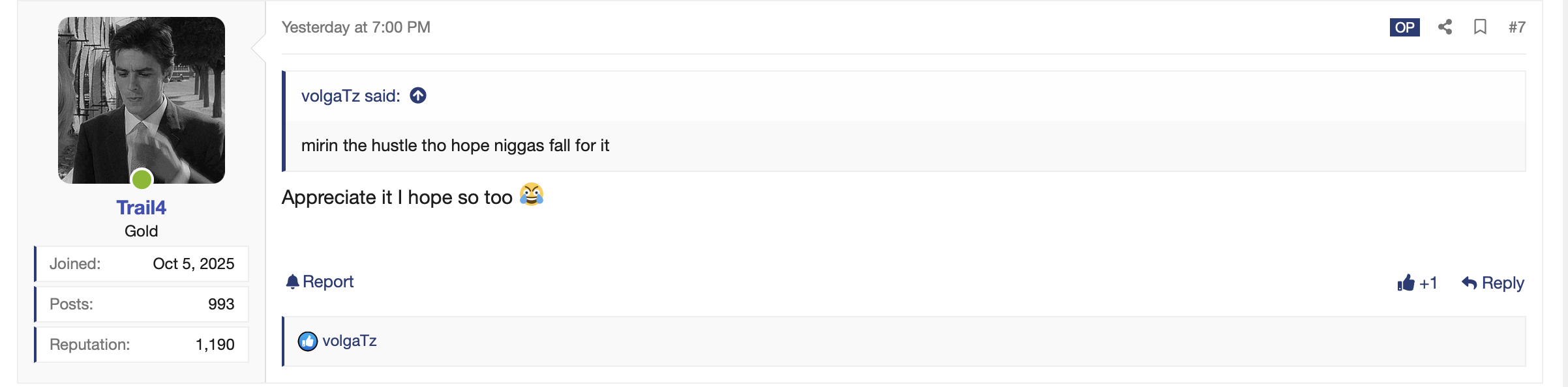
Task: Click the Reply arrow icon
Action: [1469, 283]
